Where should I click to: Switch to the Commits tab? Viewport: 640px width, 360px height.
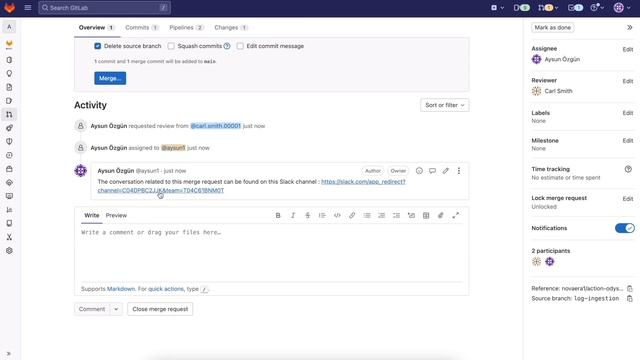point(142,27)
